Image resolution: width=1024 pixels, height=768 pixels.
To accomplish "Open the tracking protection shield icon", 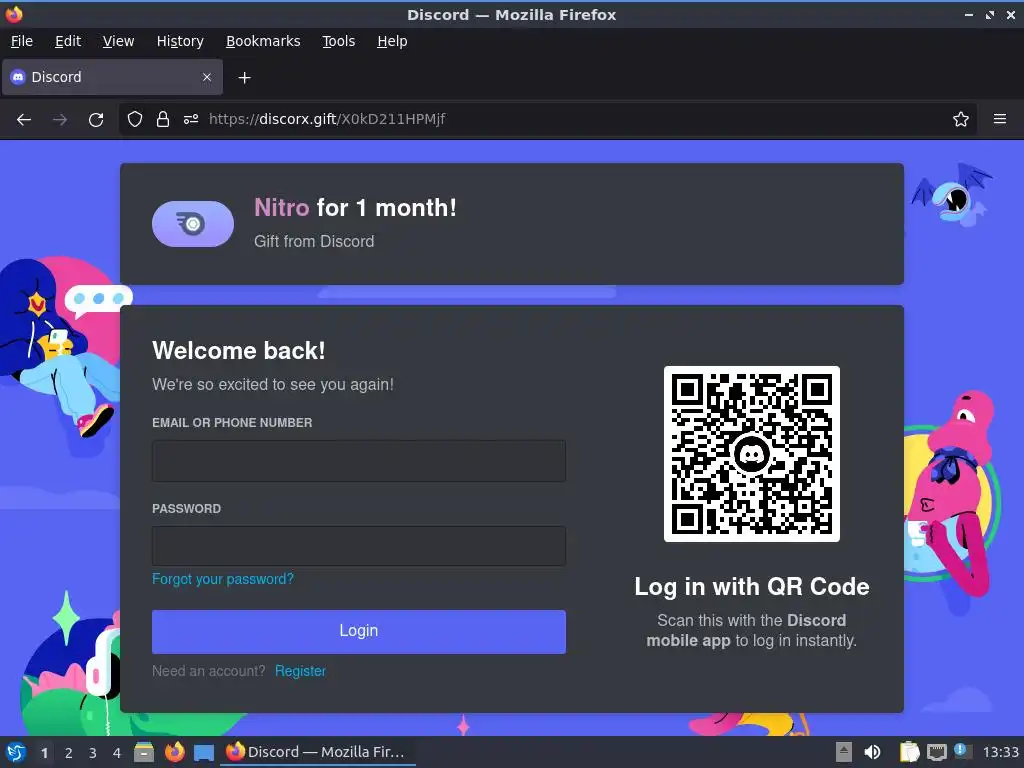I will tap(135, 119).
